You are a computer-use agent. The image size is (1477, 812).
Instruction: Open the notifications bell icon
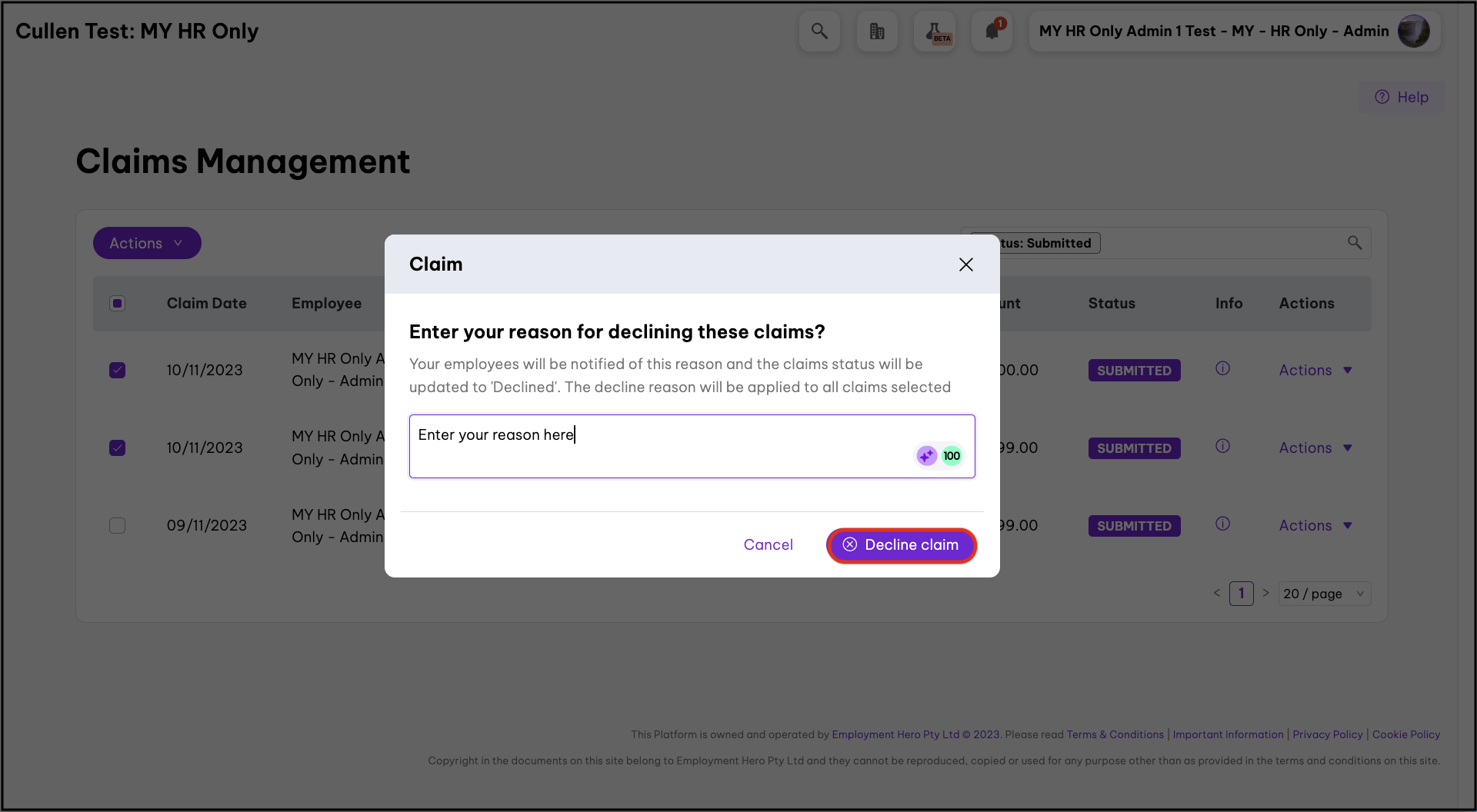tap(992, 32)
